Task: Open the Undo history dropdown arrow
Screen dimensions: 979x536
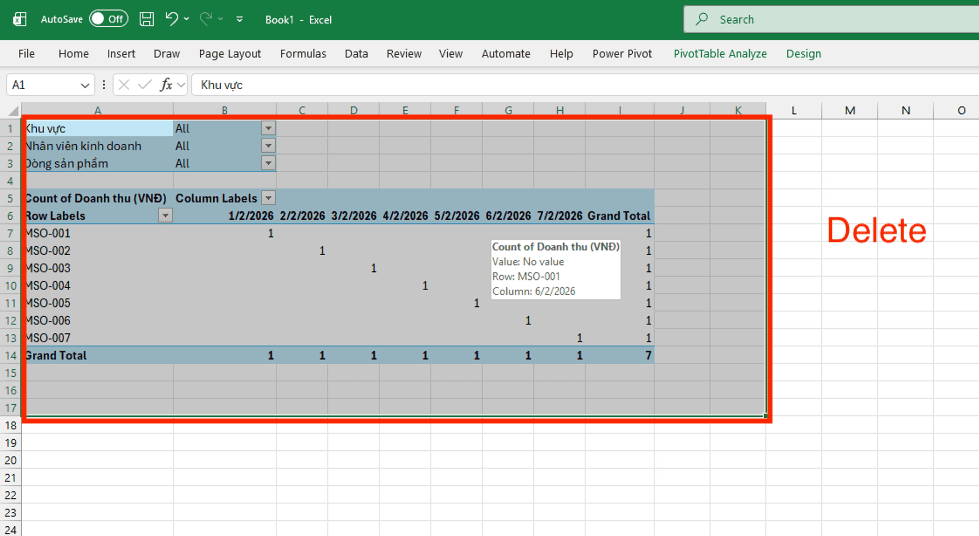Action: coord(186,19)
